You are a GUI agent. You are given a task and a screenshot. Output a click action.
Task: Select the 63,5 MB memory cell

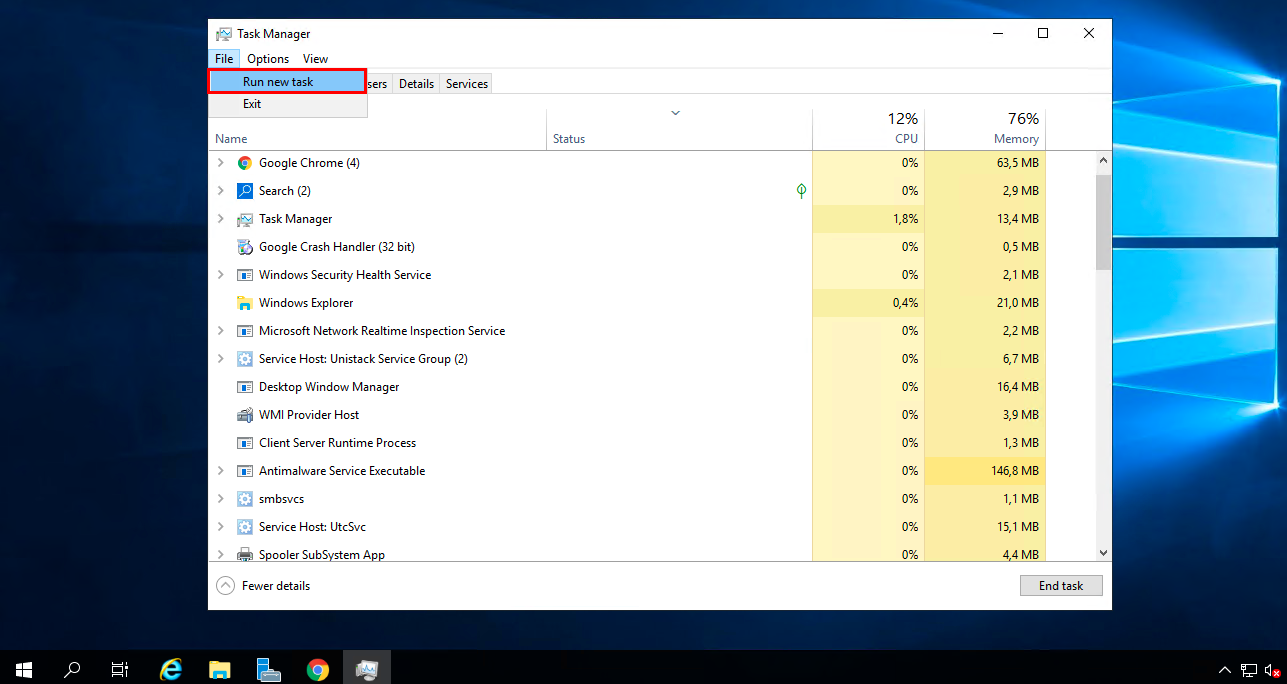click(985, 163)
